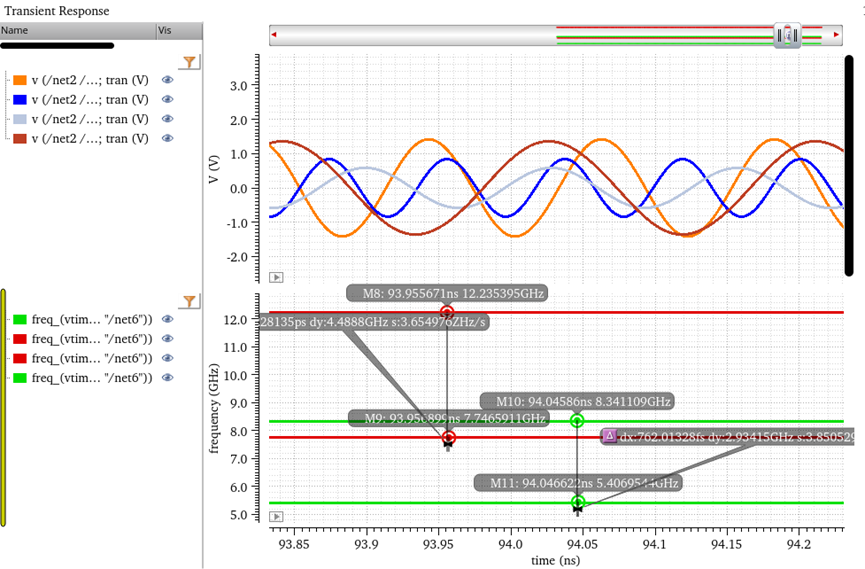This screenshot has height=569, width=865.
Task: Click the M8 marker circle on red line
Action: (447, 313)
